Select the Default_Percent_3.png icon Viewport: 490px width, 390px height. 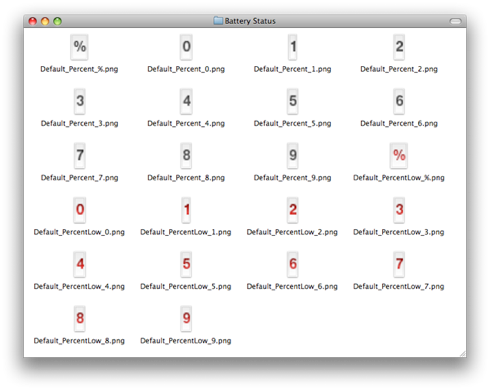click(x=80, y=101)
